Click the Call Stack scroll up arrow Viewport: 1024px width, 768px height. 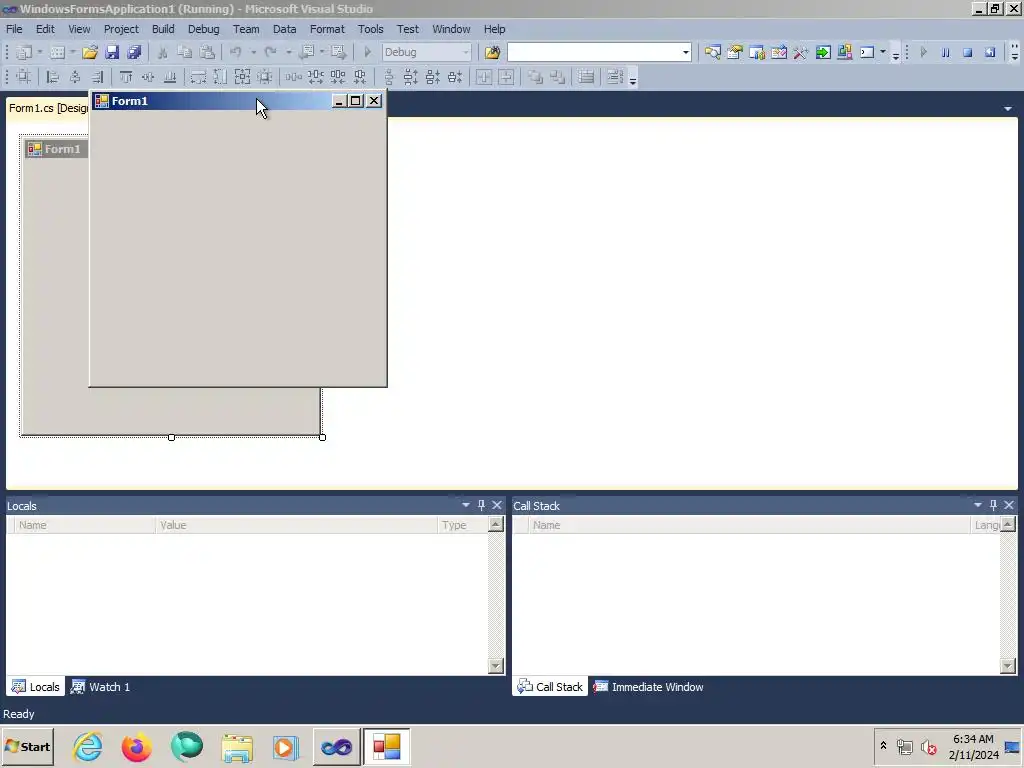[x=1008, y=524]
